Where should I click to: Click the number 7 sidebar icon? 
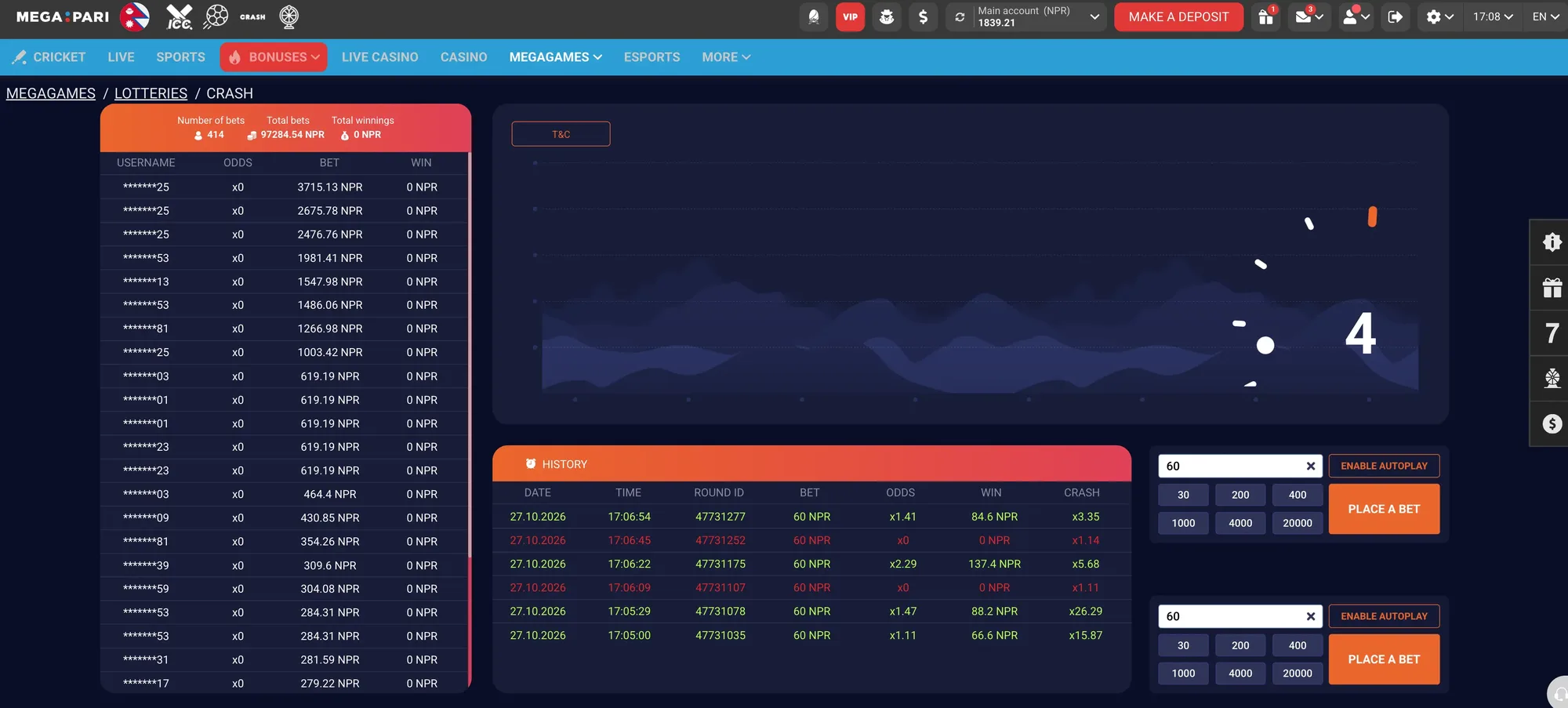click(x=1552, y=333)
